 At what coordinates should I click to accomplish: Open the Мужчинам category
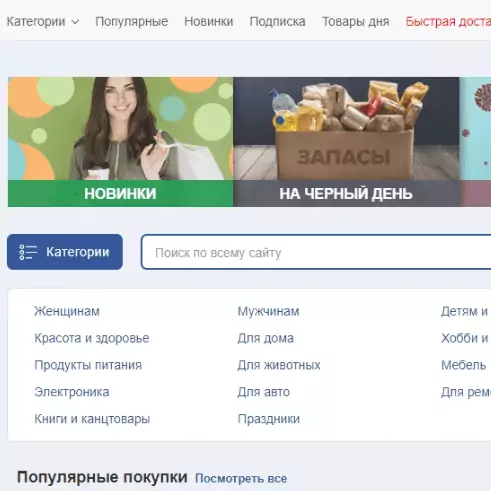coord(268,311)
